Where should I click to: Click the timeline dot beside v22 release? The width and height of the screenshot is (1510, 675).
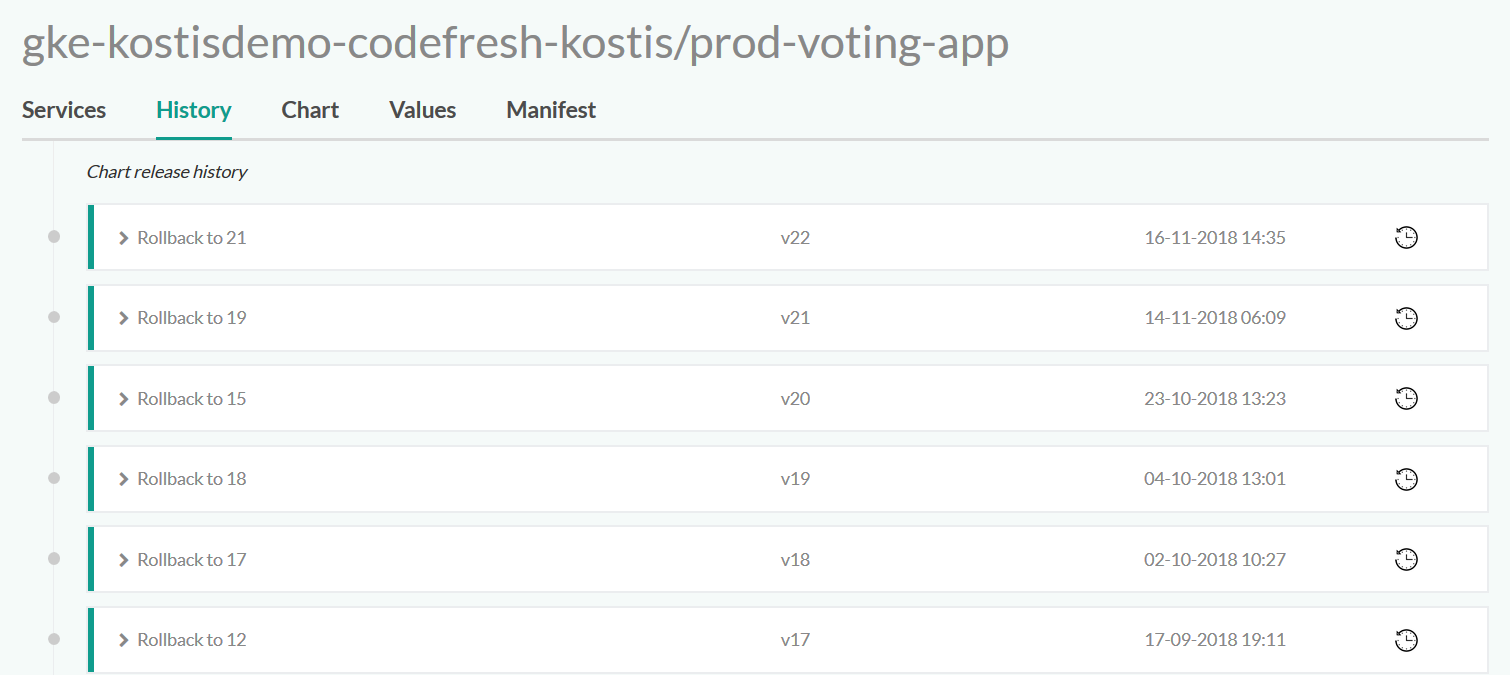coord(54,237)
